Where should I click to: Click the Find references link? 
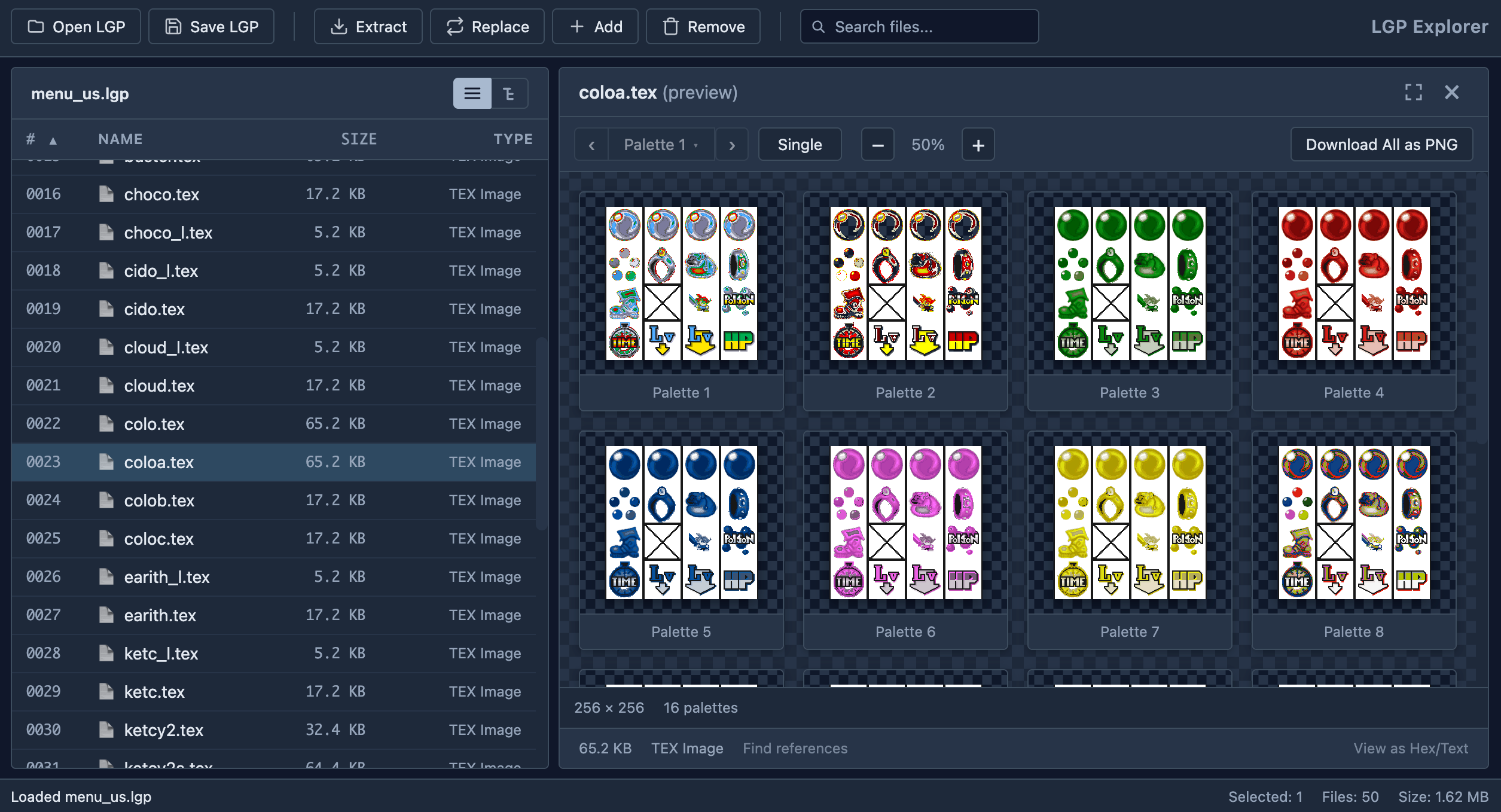point(795,749)
